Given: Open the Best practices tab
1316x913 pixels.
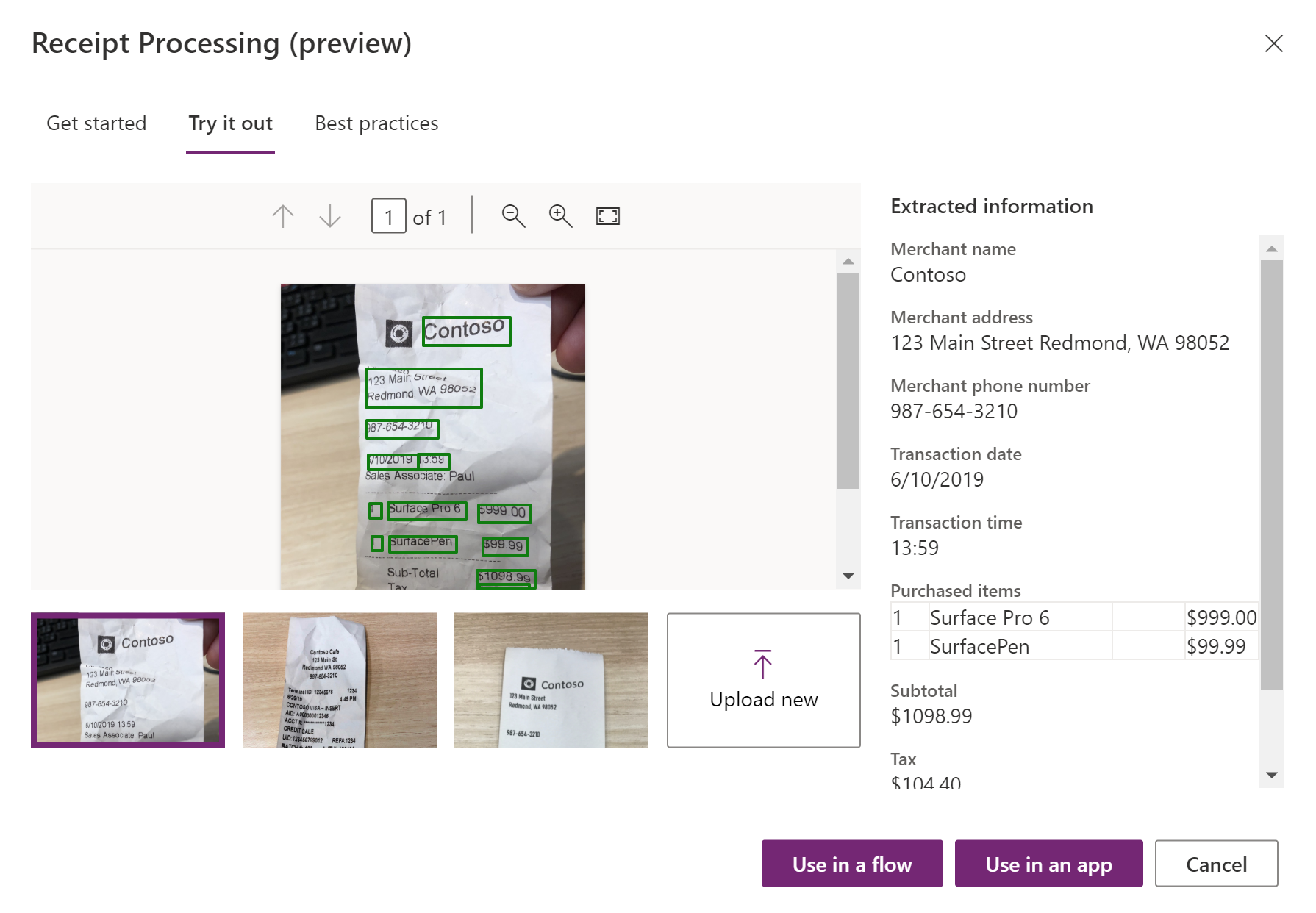Looking at the screenshot, I should click(376, 123).
